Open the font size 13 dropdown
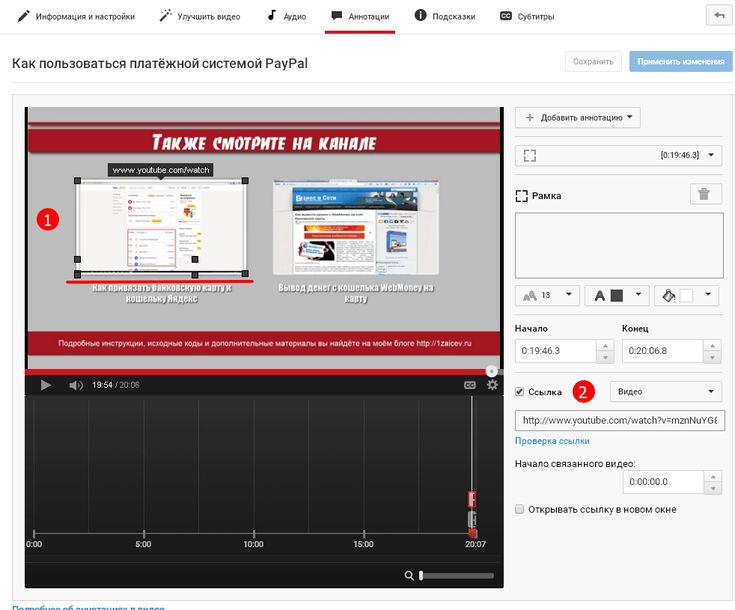The width and height of the screenshot is (735, 610). (x=547, y=295)
